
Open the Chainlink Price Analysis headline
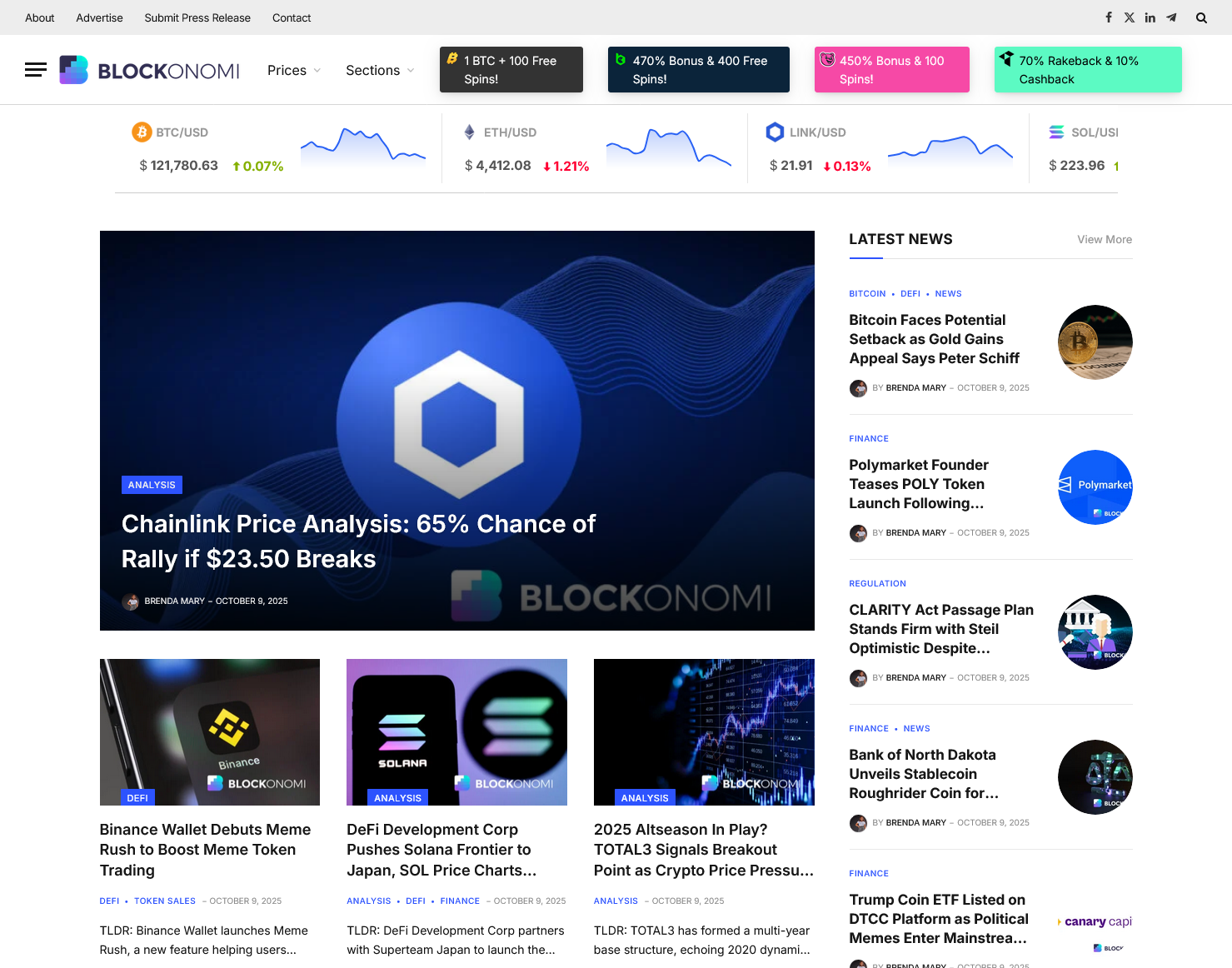tap(358, 541)
